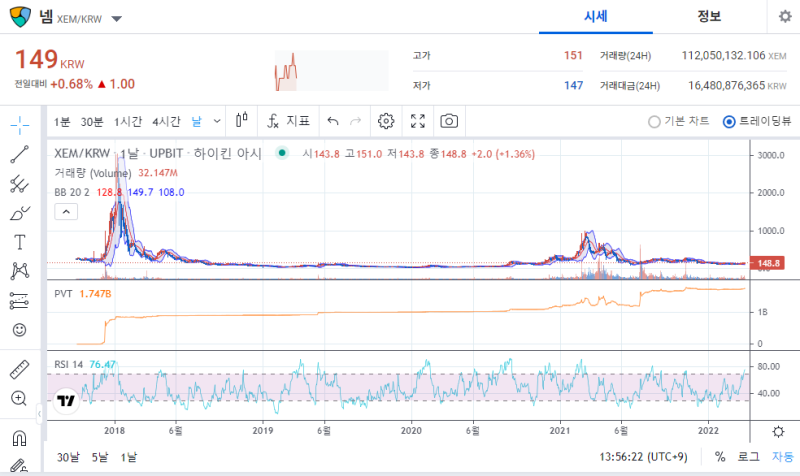Select the XABCD pattern tool
This screenshot has height=476, width=800.
pos(20,271)
